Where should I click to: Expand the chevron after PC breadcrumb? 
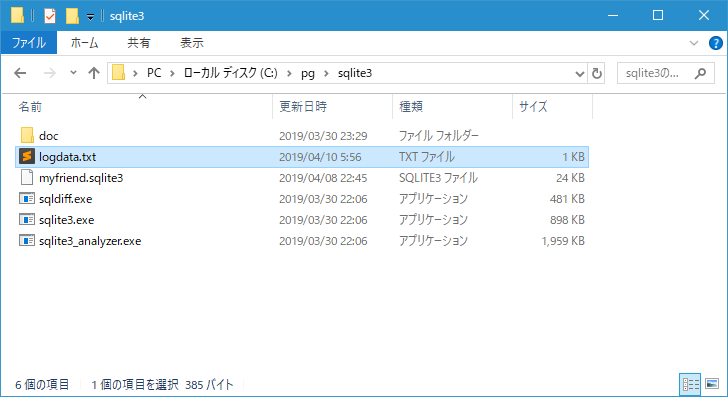[x=172, y=73]
